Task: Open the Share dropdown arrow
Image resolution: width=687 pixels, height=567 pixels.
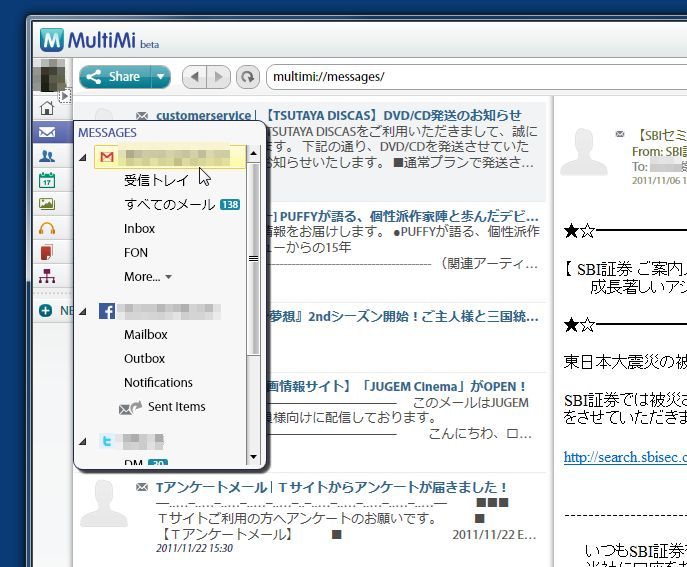Action: (161, 77)
